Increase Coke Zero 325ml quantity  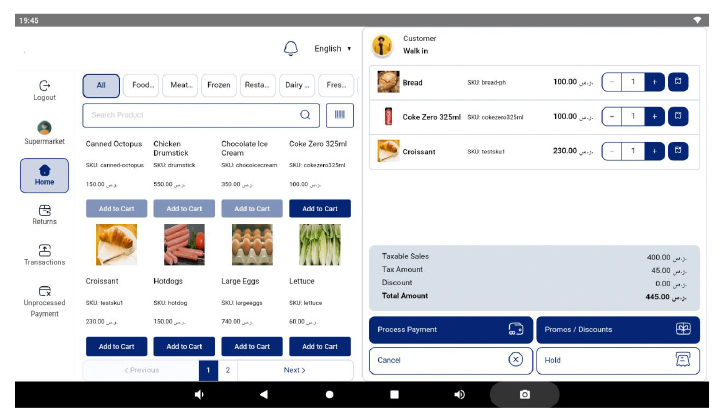coord(654,117)
